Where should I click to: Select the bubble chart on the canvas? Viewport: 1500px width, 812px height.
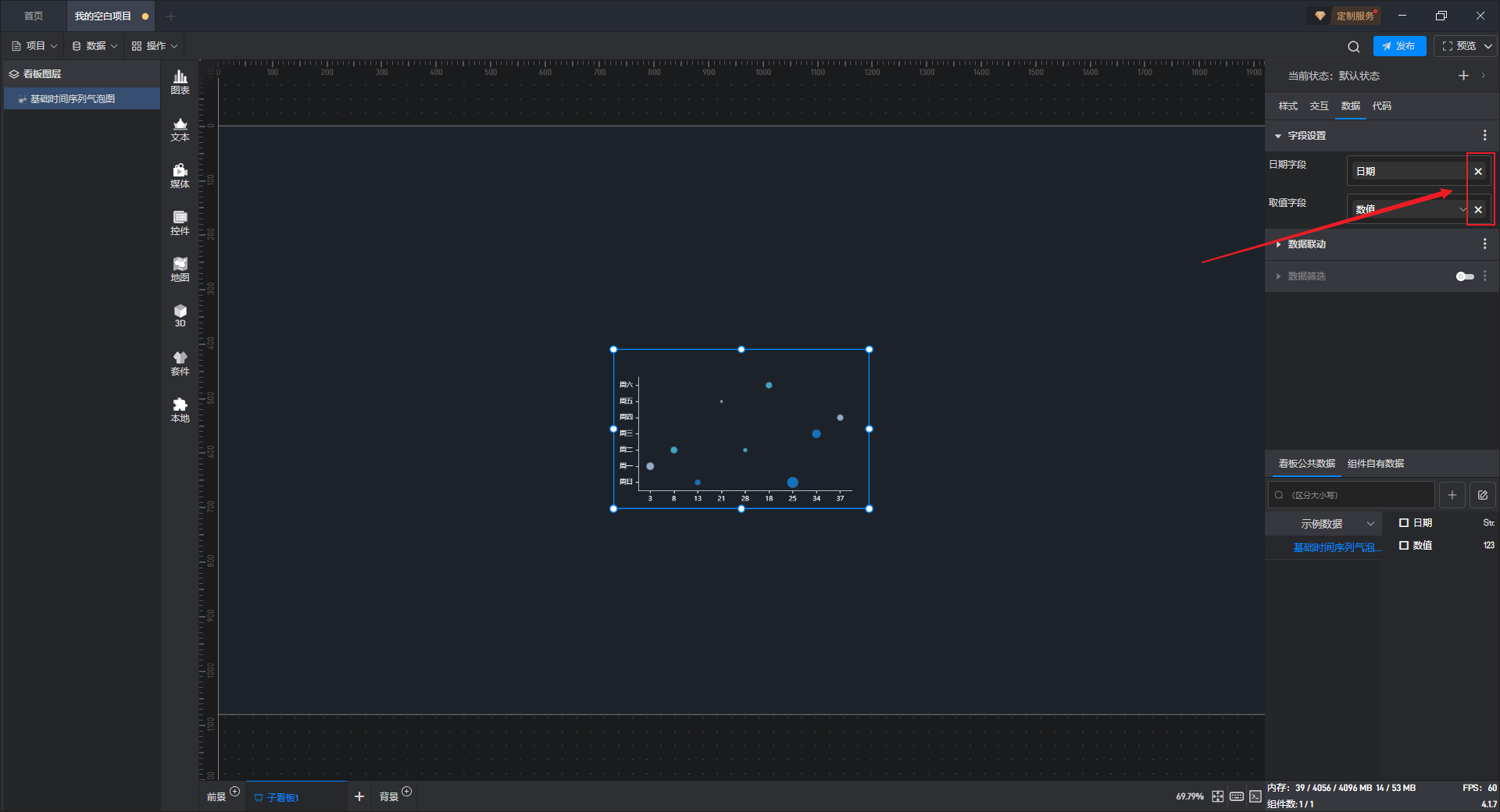[741, 429]
